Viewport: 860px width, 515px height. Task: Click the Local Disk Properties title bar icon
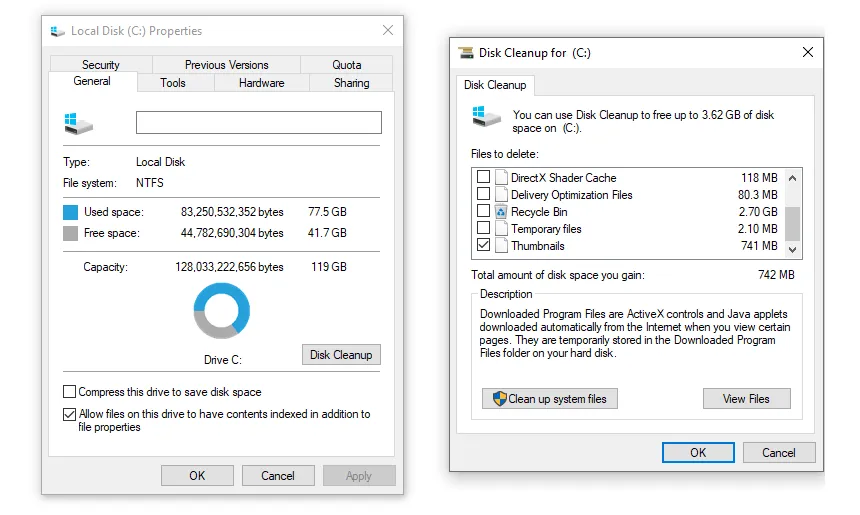pyautogui.click(x=58, y=31)
